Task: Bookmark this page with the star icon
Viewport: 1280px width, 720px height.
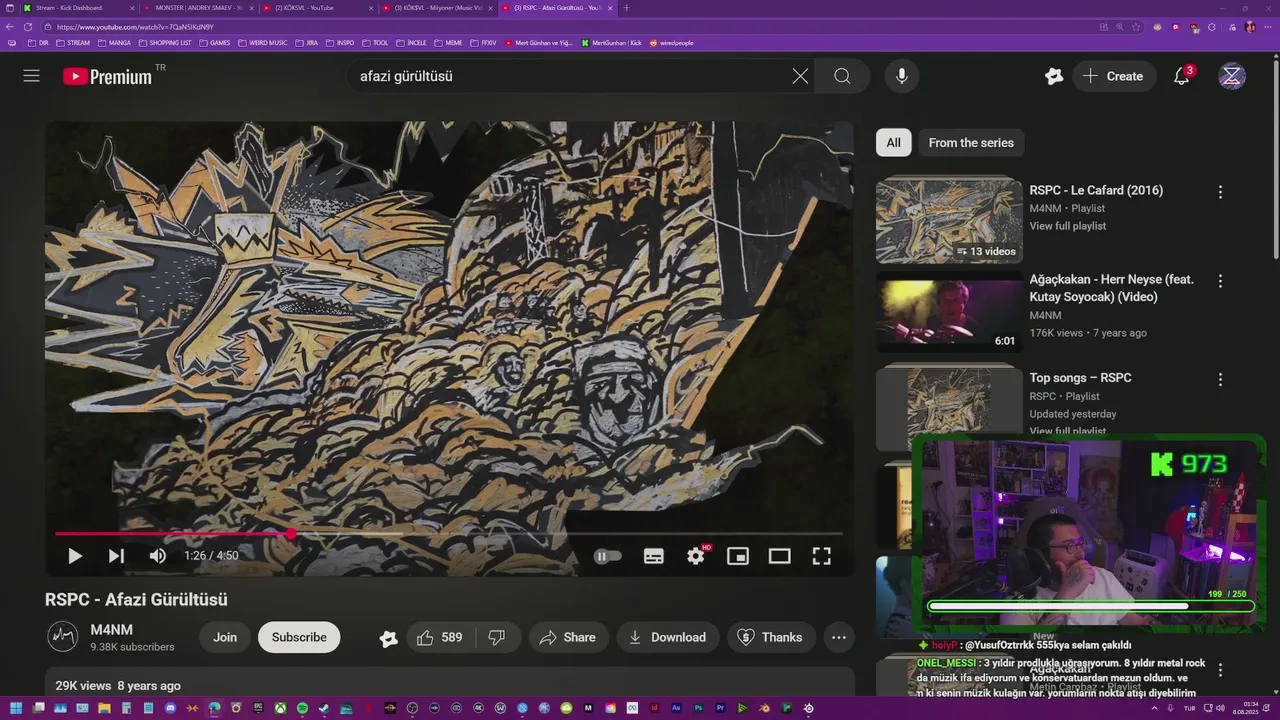Action: [x=1136, y=27]
